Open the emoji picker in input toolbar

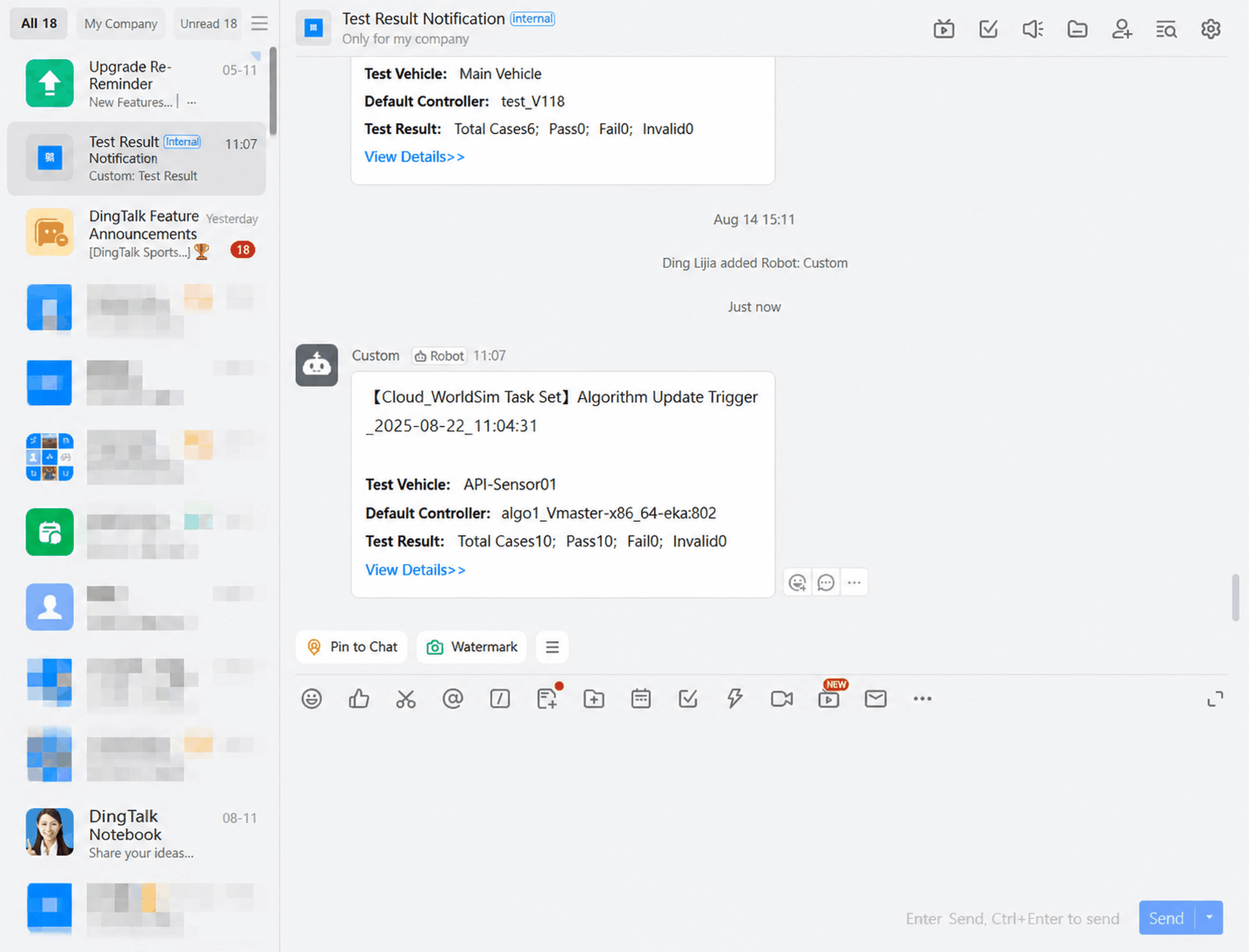(311, 699)
